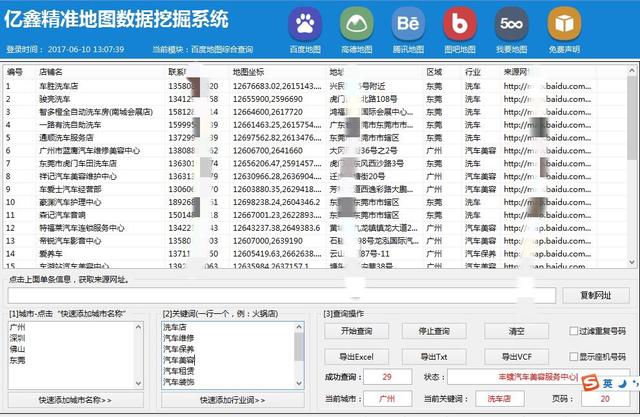Image resolution: width=640 pixels, height=417 pixels.
Task: Open the 我要地图 (500) icon
Action: click(511, 23)
